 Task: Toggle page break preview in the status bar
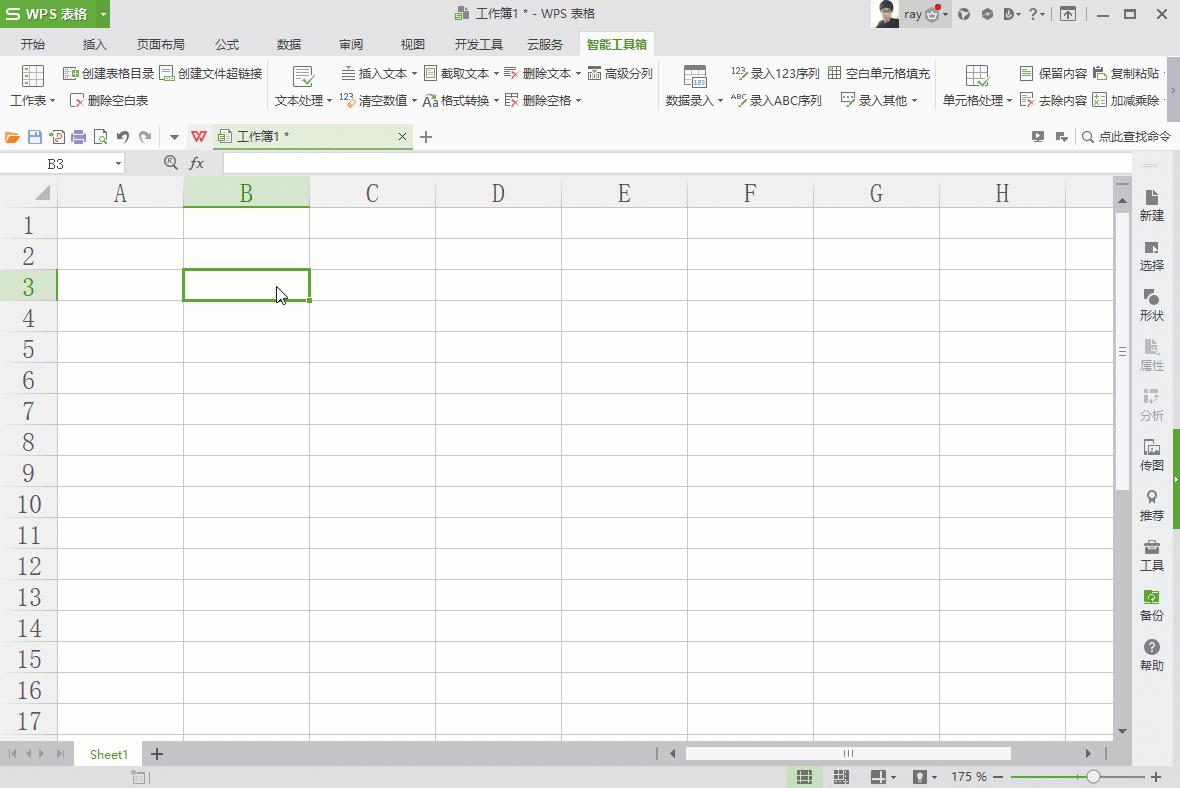843,777
